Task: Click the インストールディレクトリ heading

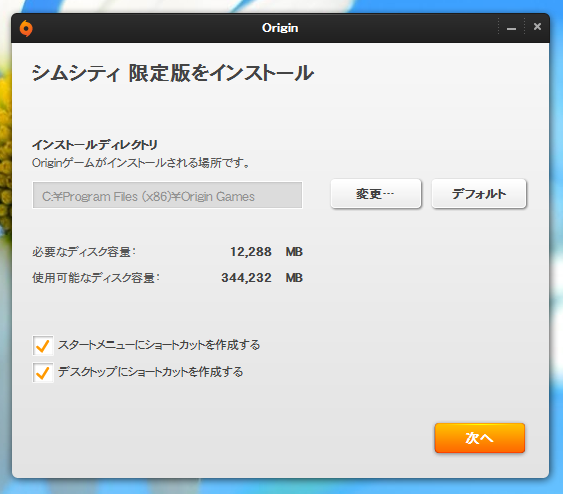Action: (95, 145)
